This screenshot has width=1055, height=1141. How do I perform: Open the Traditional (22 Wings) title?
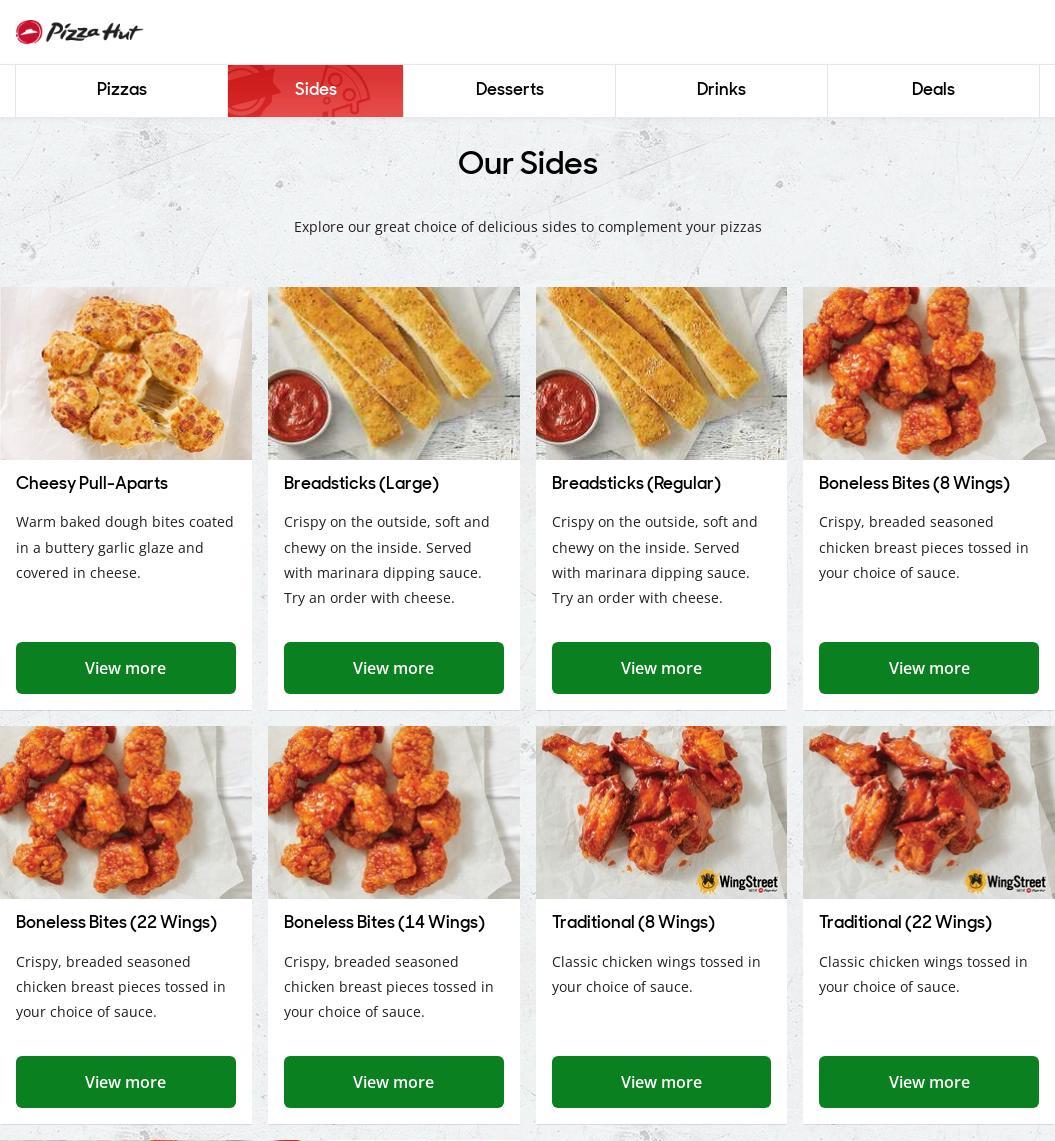905,922
